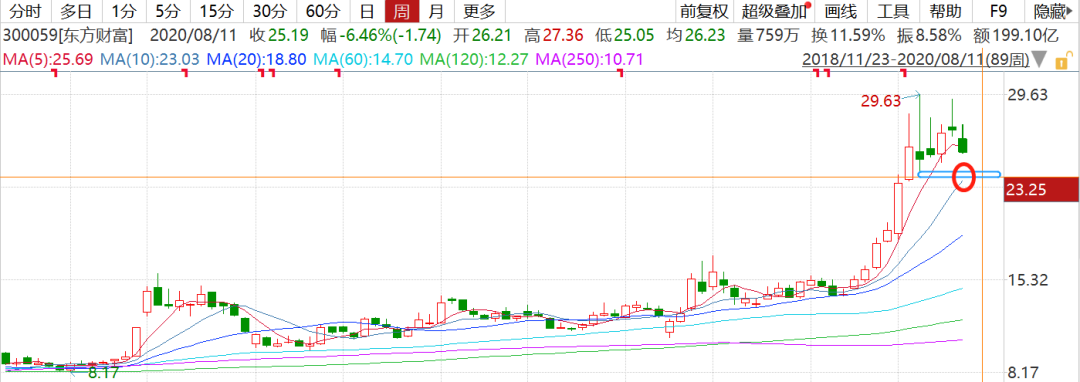Select the 60分 period tab
The width and height of the screenshot is (1080, 382).
(323, 11)
